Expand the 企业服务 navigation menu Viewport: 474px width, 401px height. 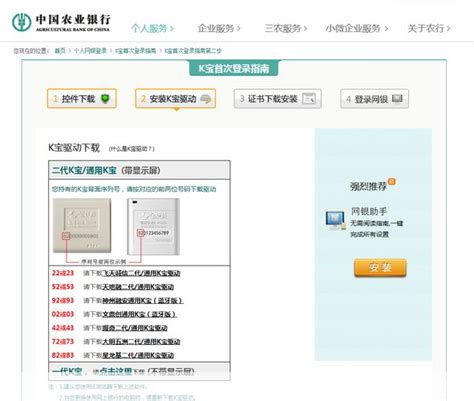point(219,28)
